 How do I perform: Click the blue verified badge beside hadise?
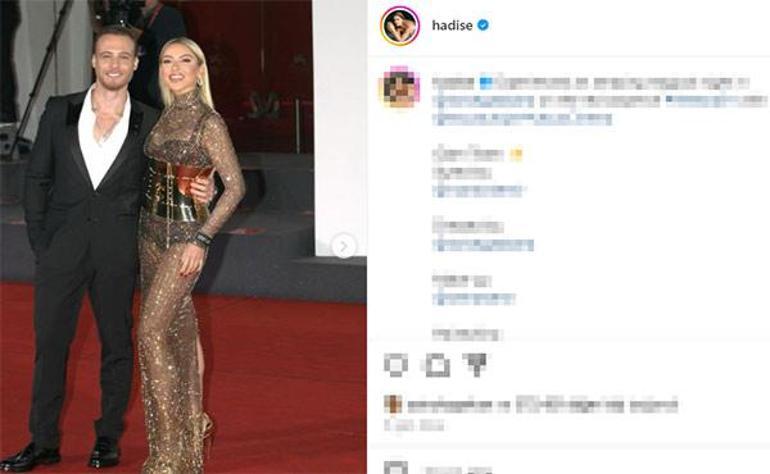(x=483, y=25)
